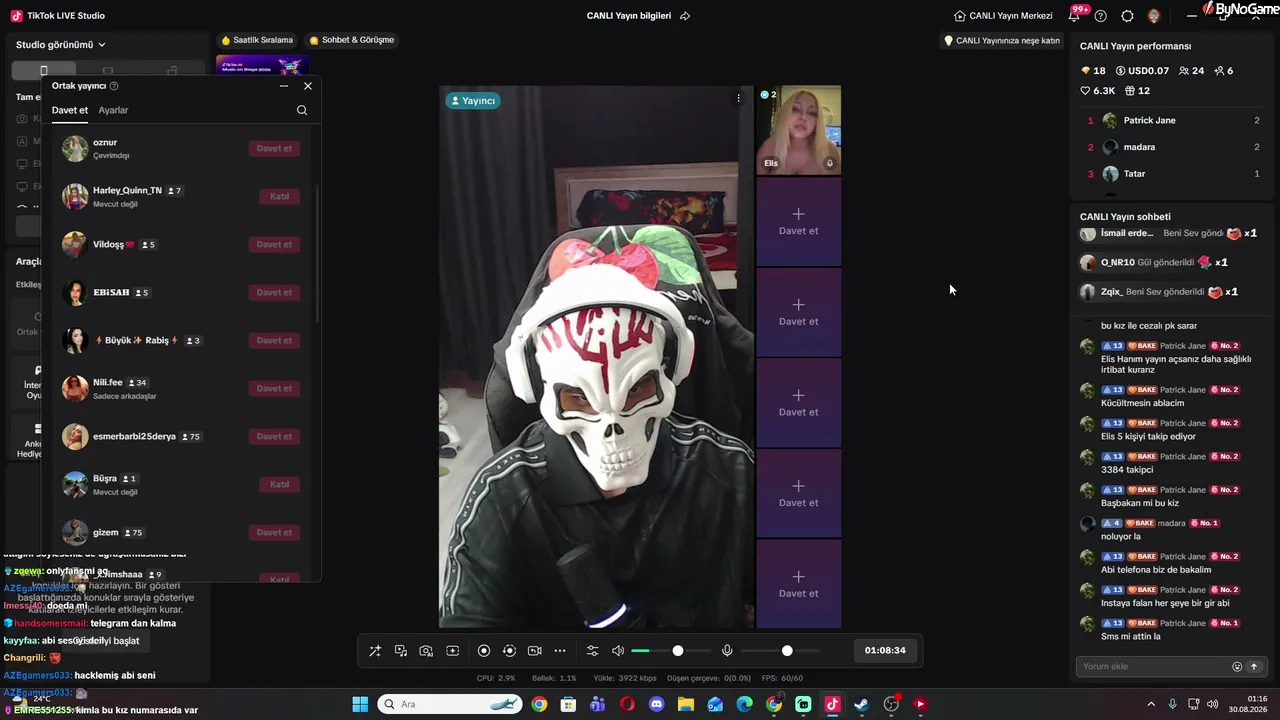Open the music media icon in bottom toolbar

(x=401, y=651)
